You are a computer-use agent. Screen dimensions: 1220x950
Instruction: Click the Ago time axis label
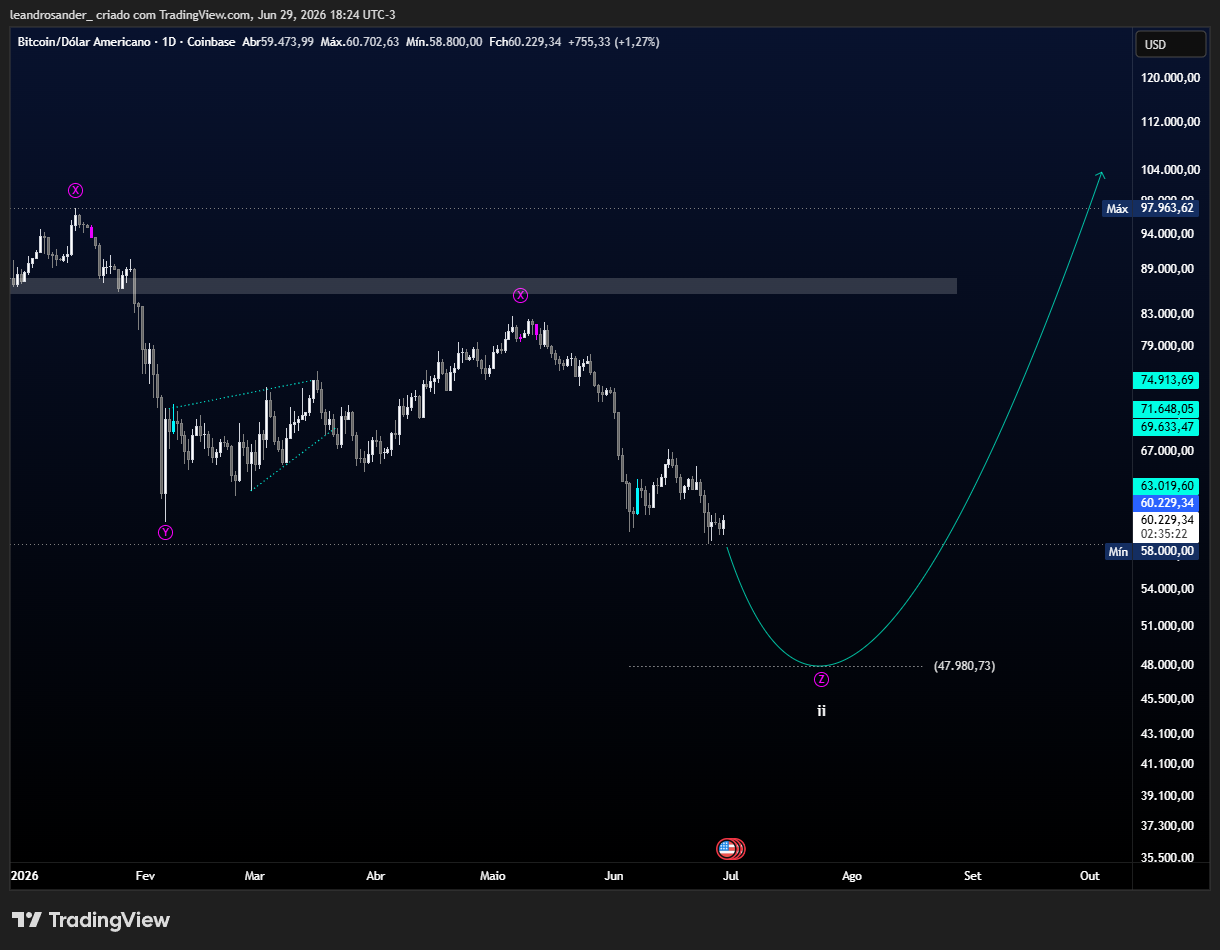[852, 876]
